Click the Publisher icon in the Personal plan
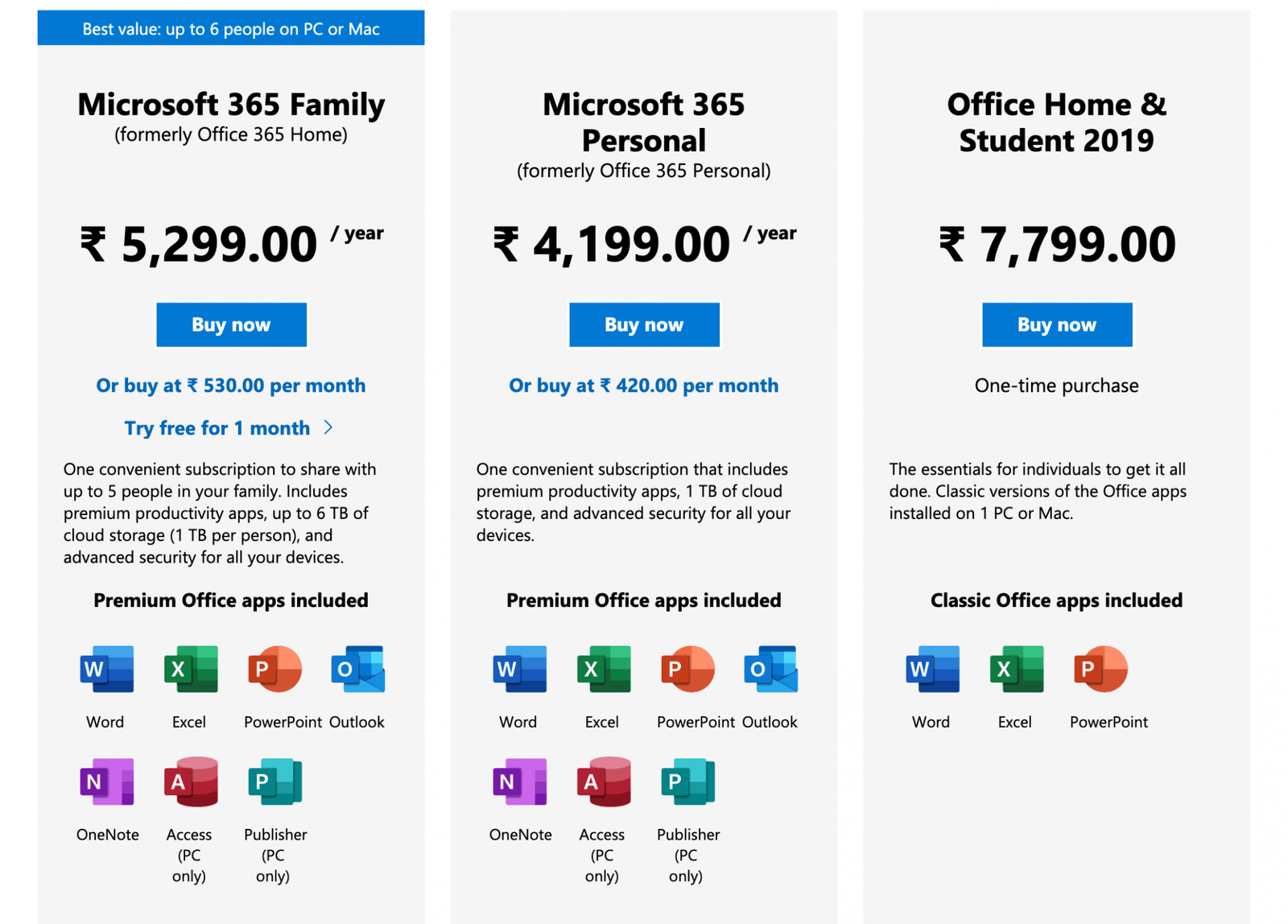This screenshot has height=924, width=1288. [687, 782]
